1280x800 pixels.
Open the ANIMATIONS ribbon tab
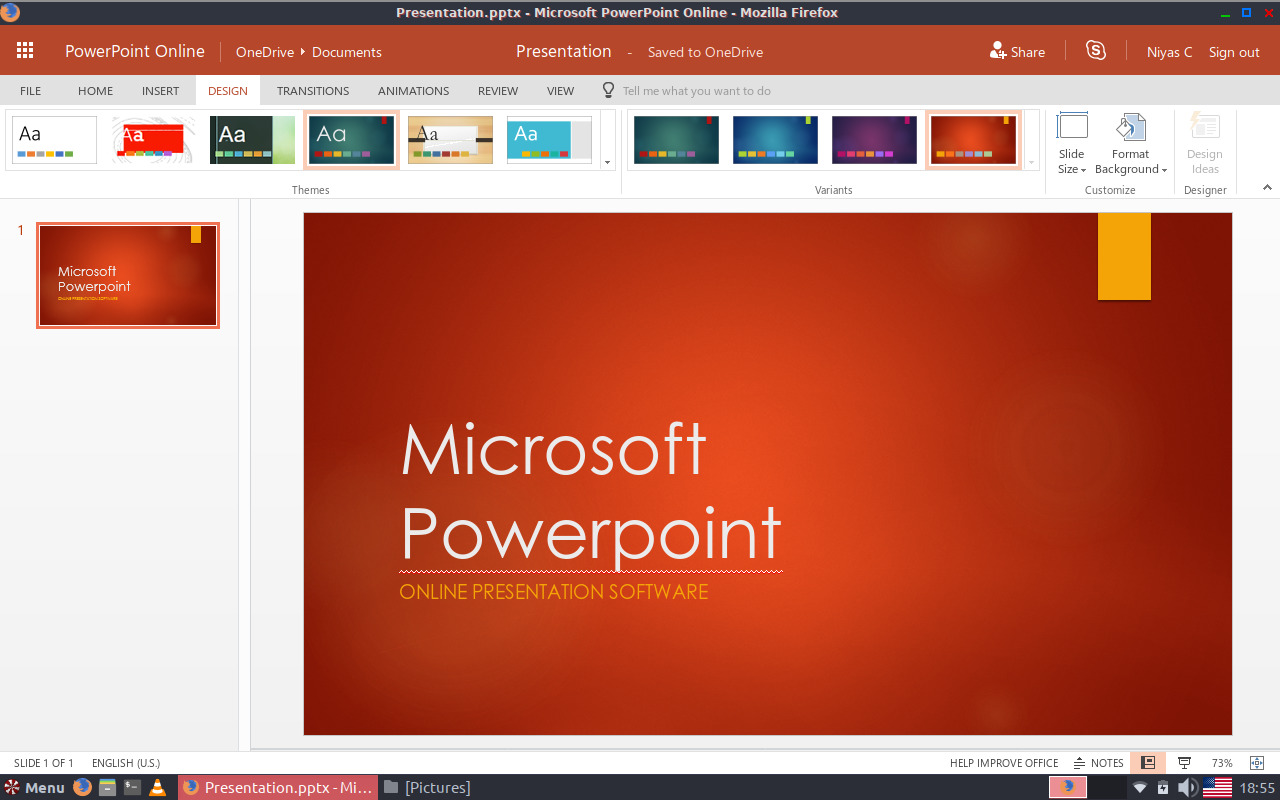point(413,90)
